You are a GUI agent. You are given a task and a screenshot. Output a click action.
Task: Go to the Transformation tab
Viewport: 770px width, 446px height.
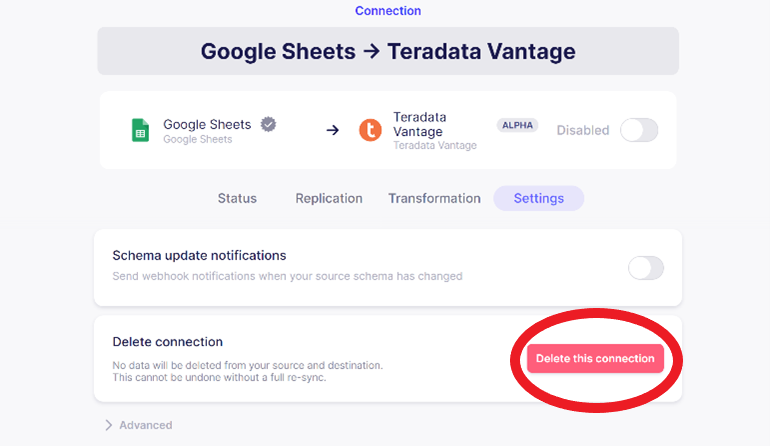click(434, 198)
